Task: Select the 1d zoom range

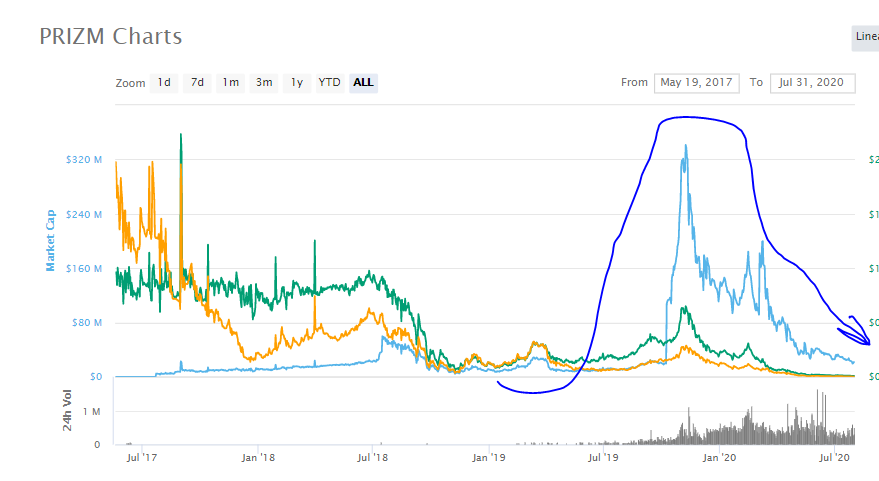Action: [x=164, y=83]
